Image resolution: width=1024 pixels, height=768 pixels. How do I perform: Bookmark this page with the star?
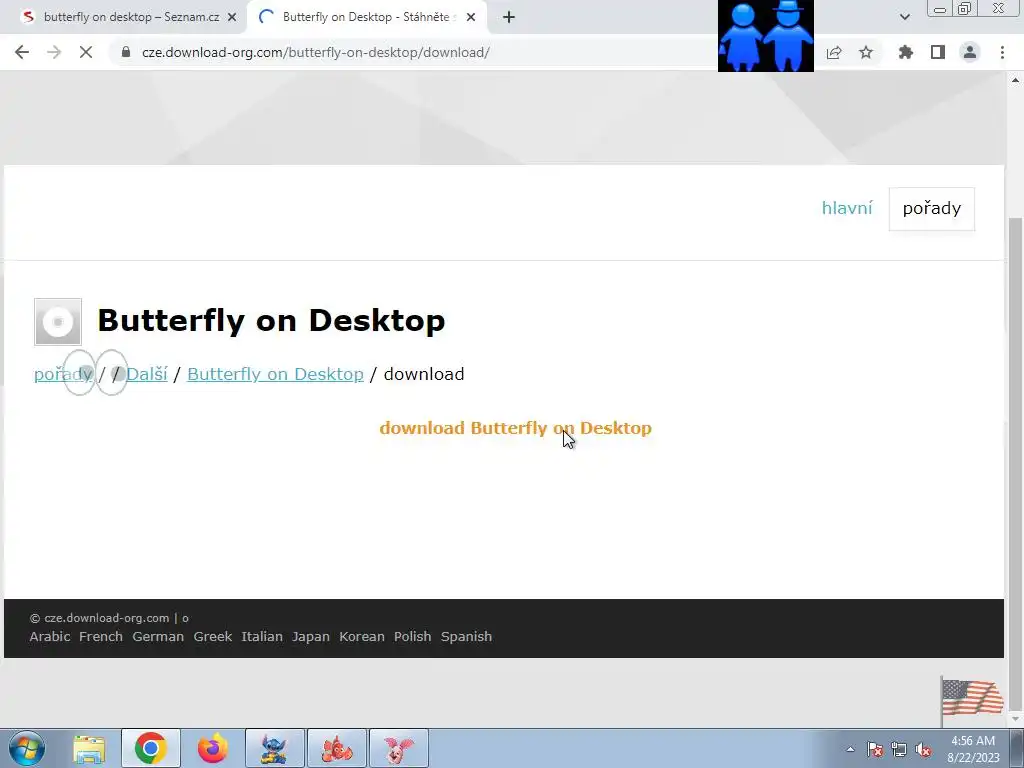(x=866, y=52)
